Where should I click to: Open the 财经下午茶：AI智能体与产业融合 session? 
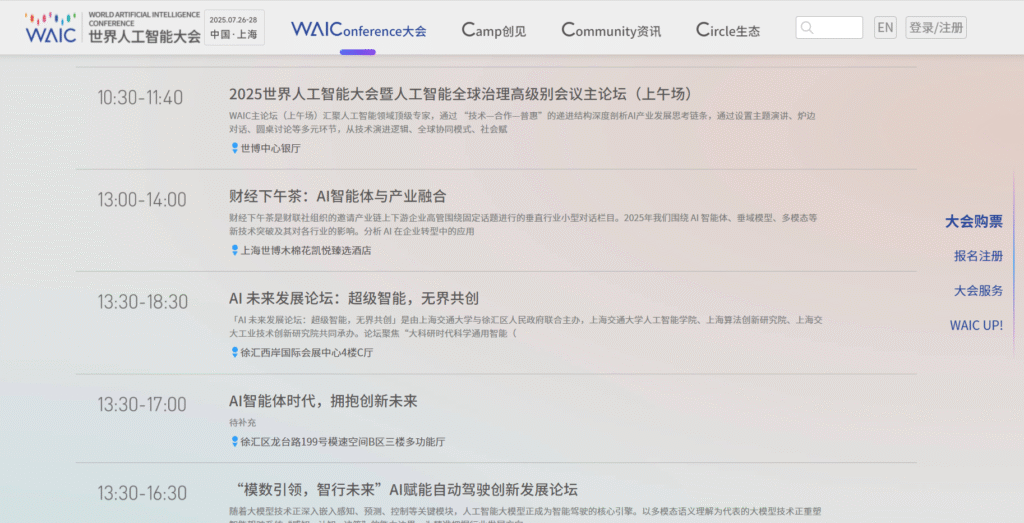tap(337, 196)
